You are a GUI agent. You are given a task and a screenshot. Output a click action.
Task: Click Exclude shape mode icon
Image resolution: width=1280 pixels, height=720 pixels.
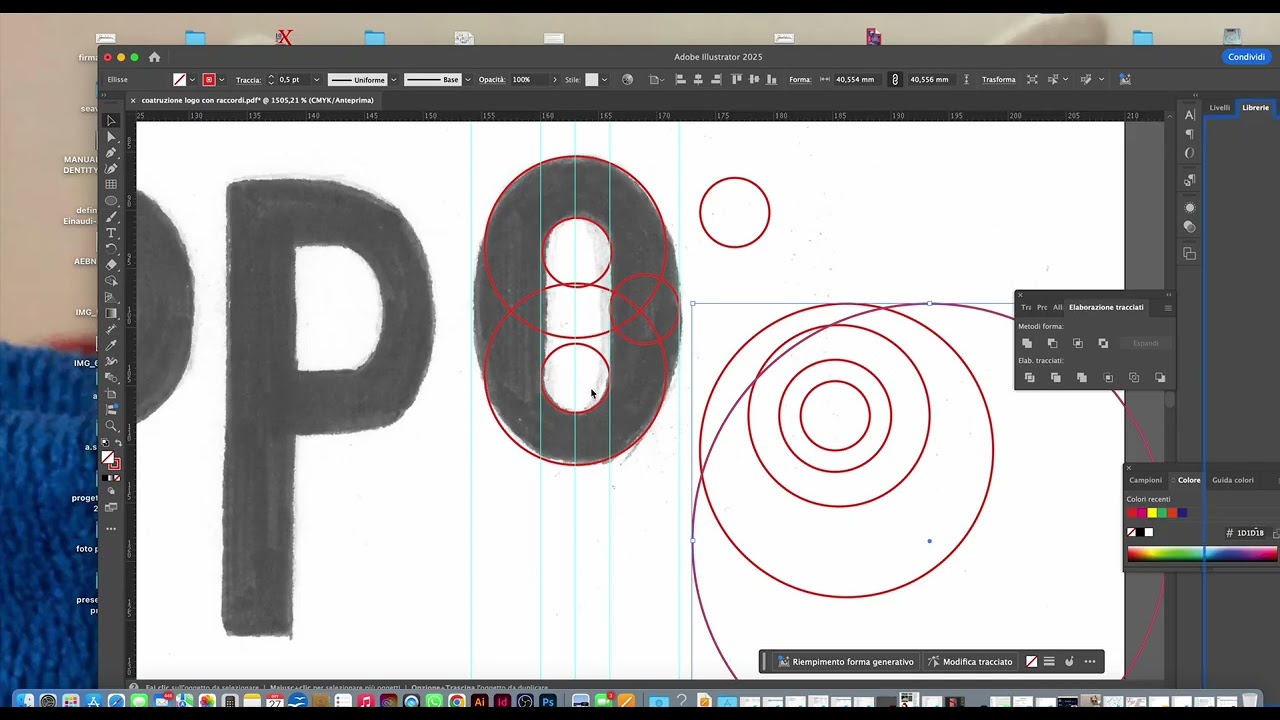[x=1103, y=343]
